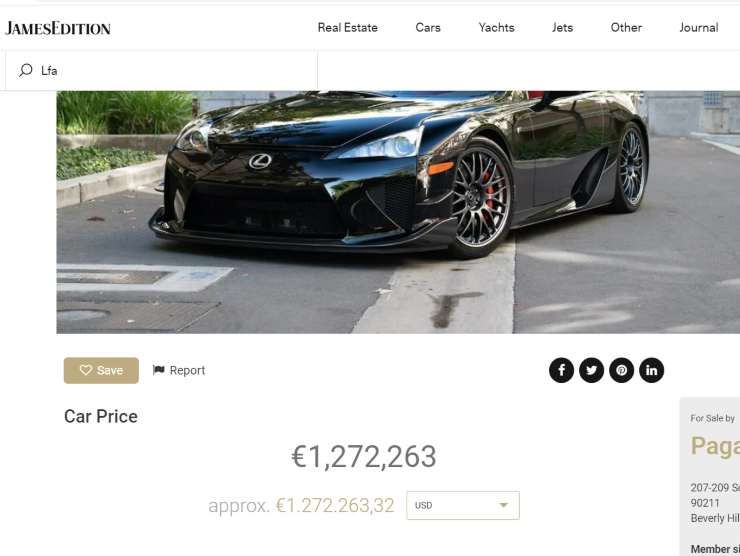
Task: Click into the Lfa search field
Action: click(x=161, y=70)
